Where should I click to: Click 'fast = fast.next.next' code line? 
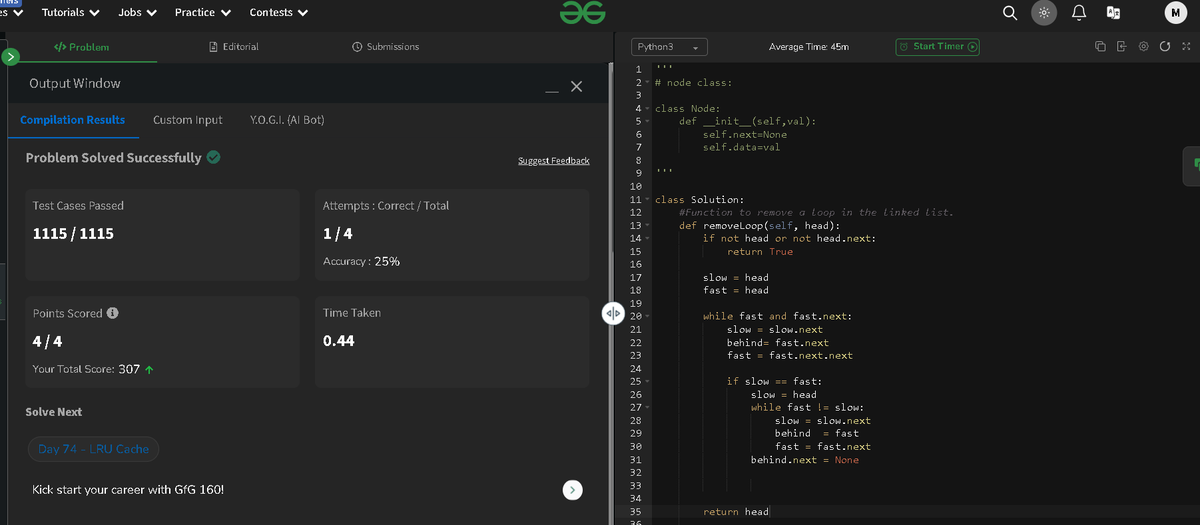point(790,356)
